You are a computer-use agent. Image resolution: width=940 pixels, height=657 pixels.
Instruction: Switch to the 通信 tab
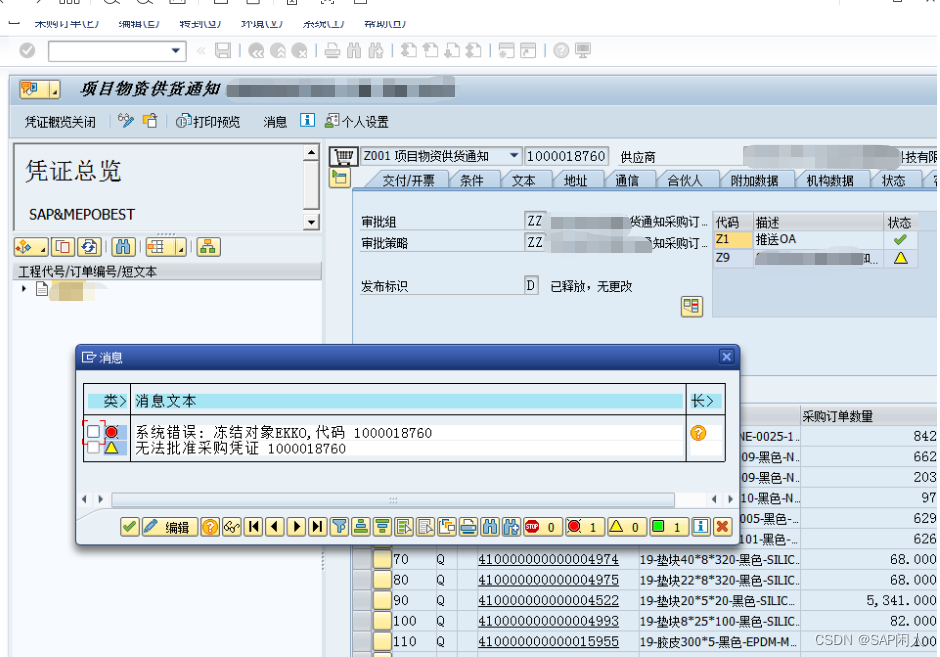627,180
